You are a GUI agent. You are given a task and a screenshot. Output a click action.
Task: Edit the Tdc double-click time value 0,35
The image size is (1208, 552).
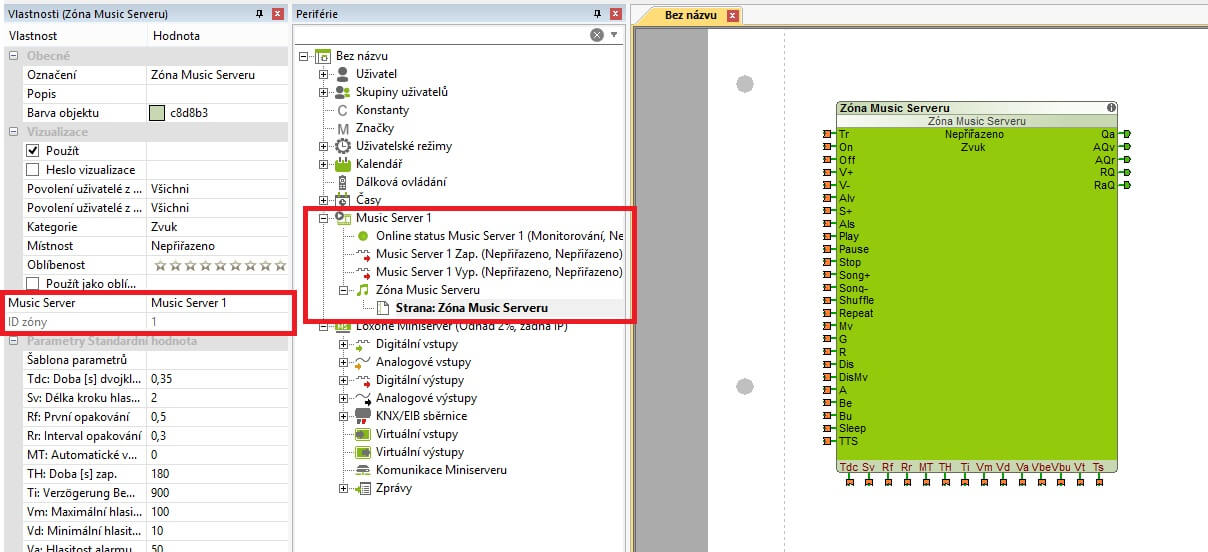pyautogui.click(x=218, y=379)
